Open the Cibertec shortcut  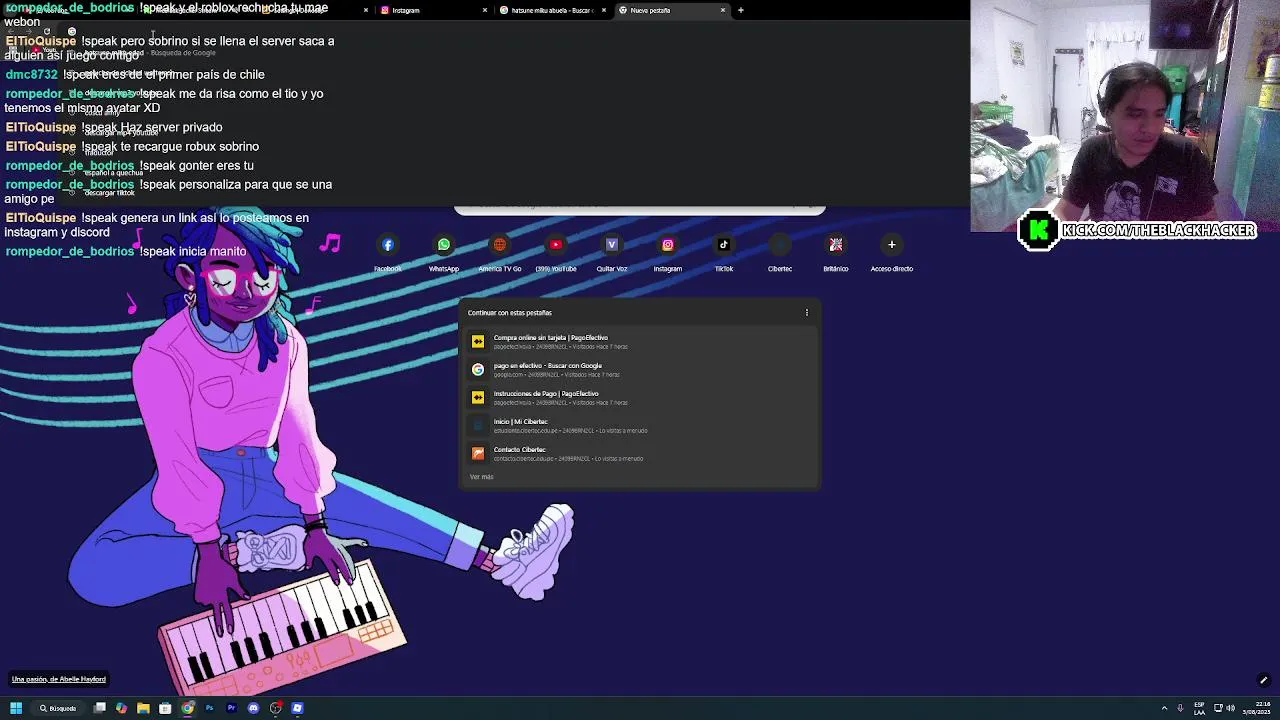[780, 252]
